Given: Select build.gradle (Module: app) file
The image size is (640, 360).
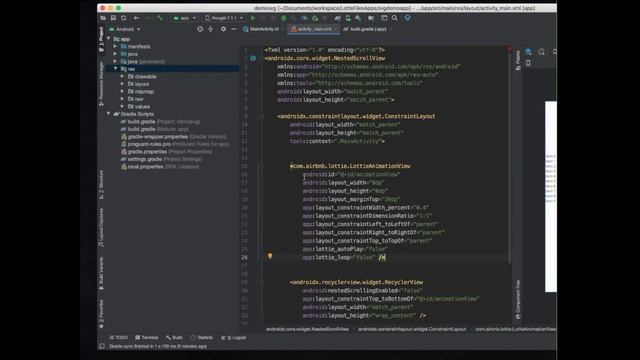Looking at the screenshot, I should pos(154,129).
